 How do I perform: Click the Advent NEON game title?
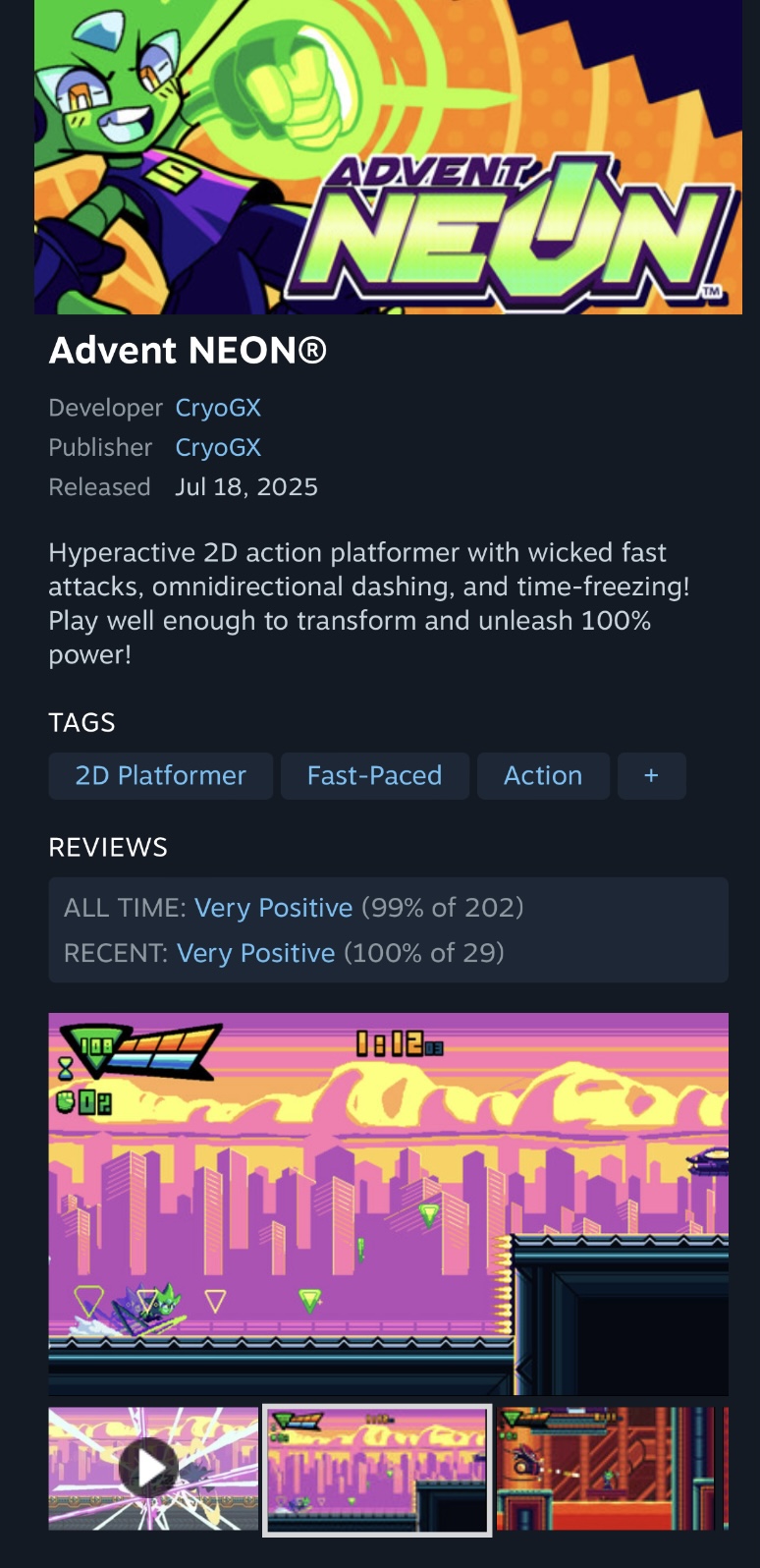[x=188, y=351]
